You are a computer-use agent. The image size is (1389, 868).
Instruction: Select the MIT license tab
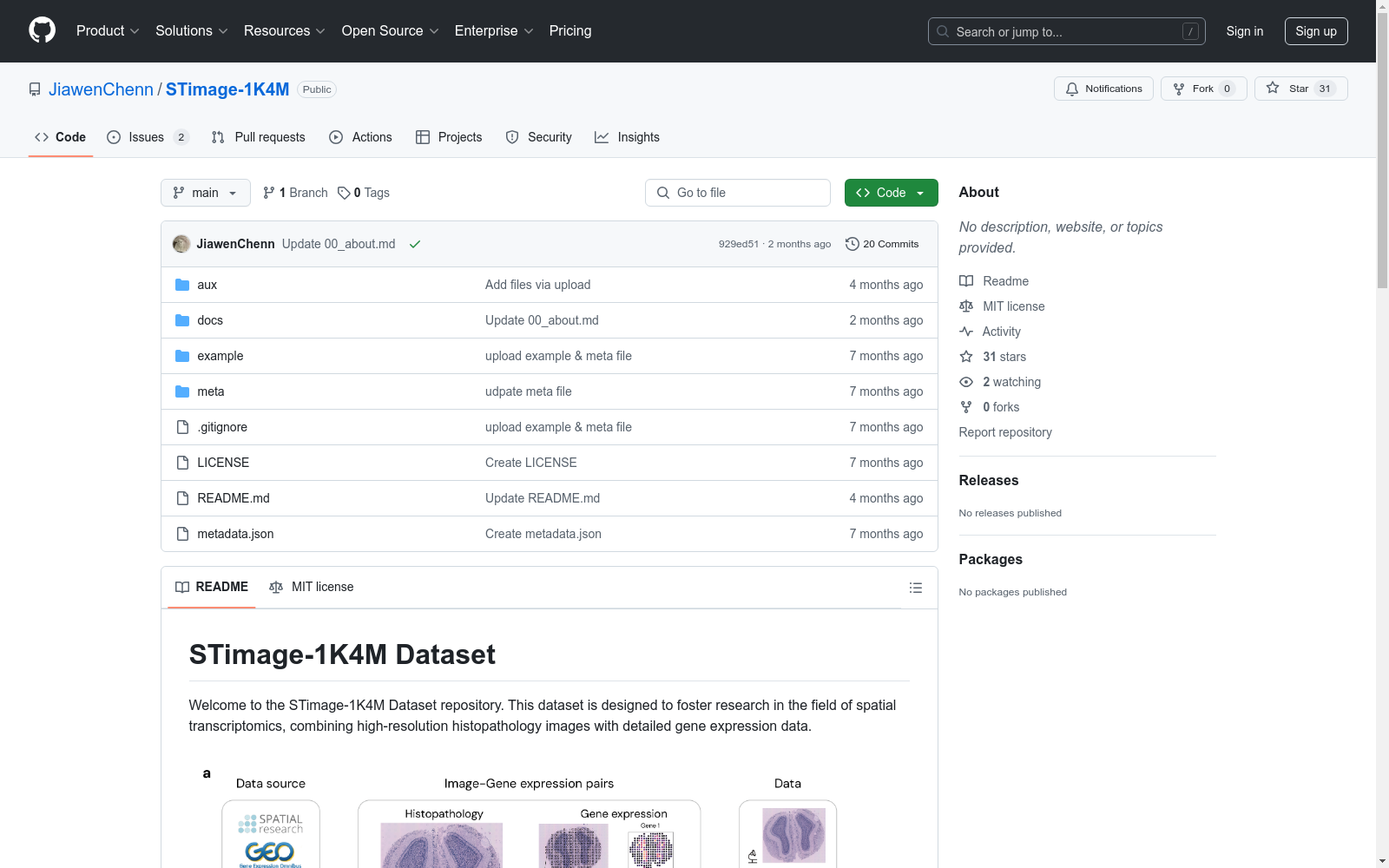[x=312, y=588]
